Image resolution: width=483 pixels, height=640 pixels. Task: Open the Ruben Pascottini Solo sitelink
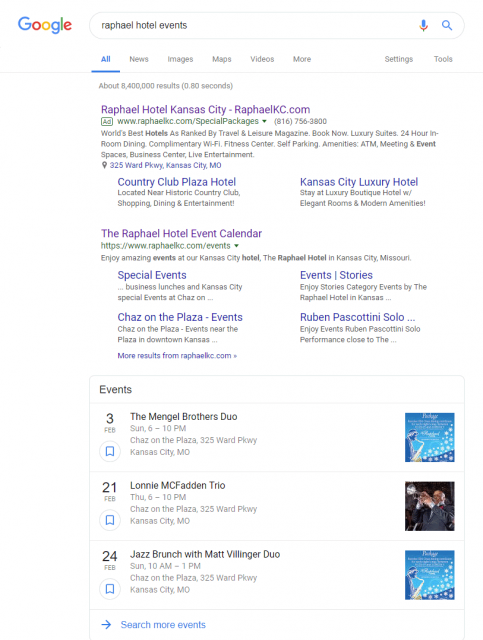(357, 317)
